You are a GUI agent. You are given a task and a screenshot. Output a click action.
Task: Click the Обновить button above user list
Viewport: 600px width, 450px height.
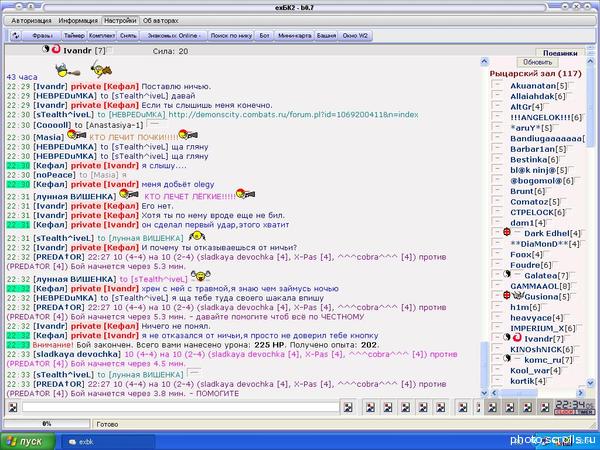coord(537,62)
